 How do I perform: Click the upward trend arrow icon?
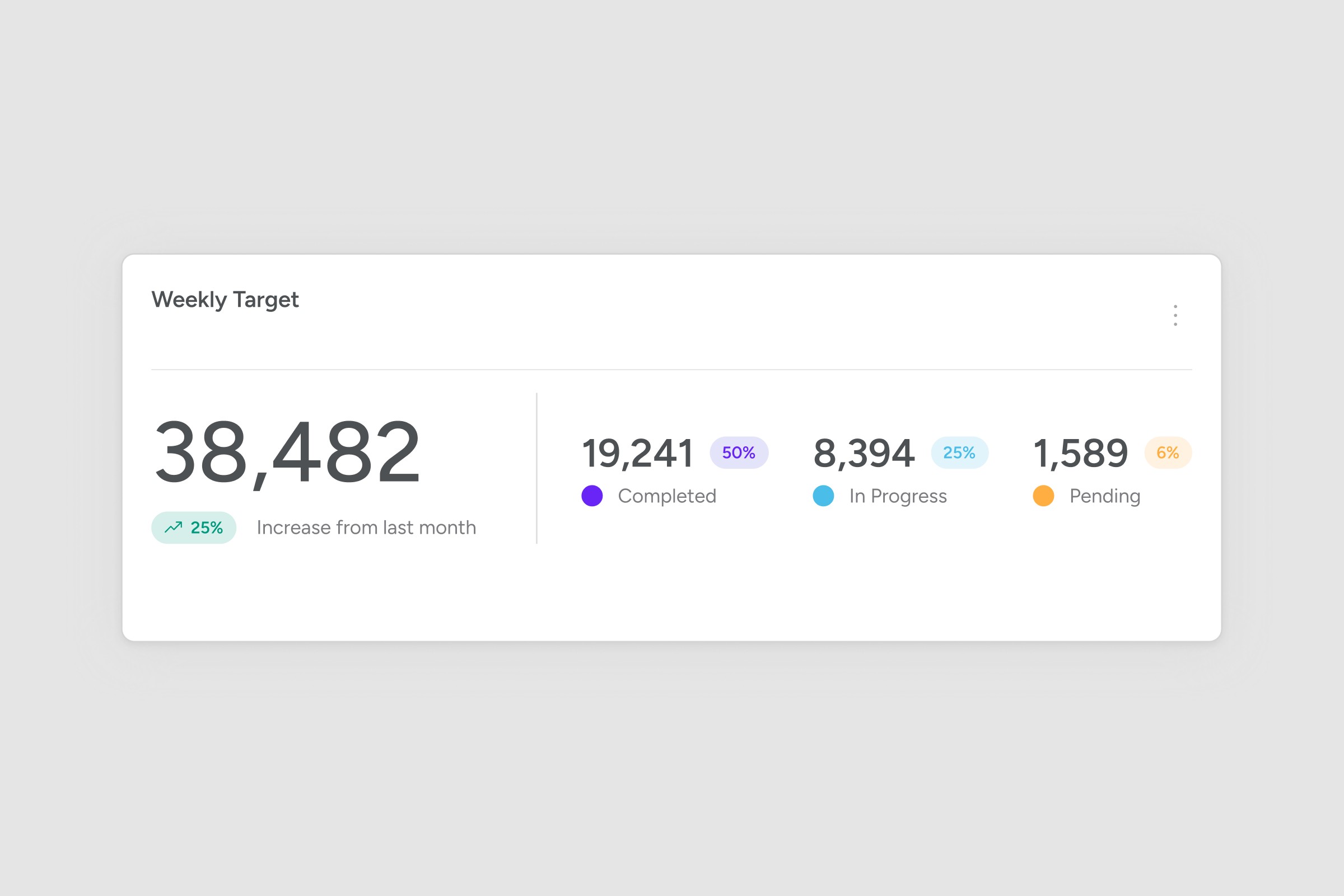pos(173,527)
